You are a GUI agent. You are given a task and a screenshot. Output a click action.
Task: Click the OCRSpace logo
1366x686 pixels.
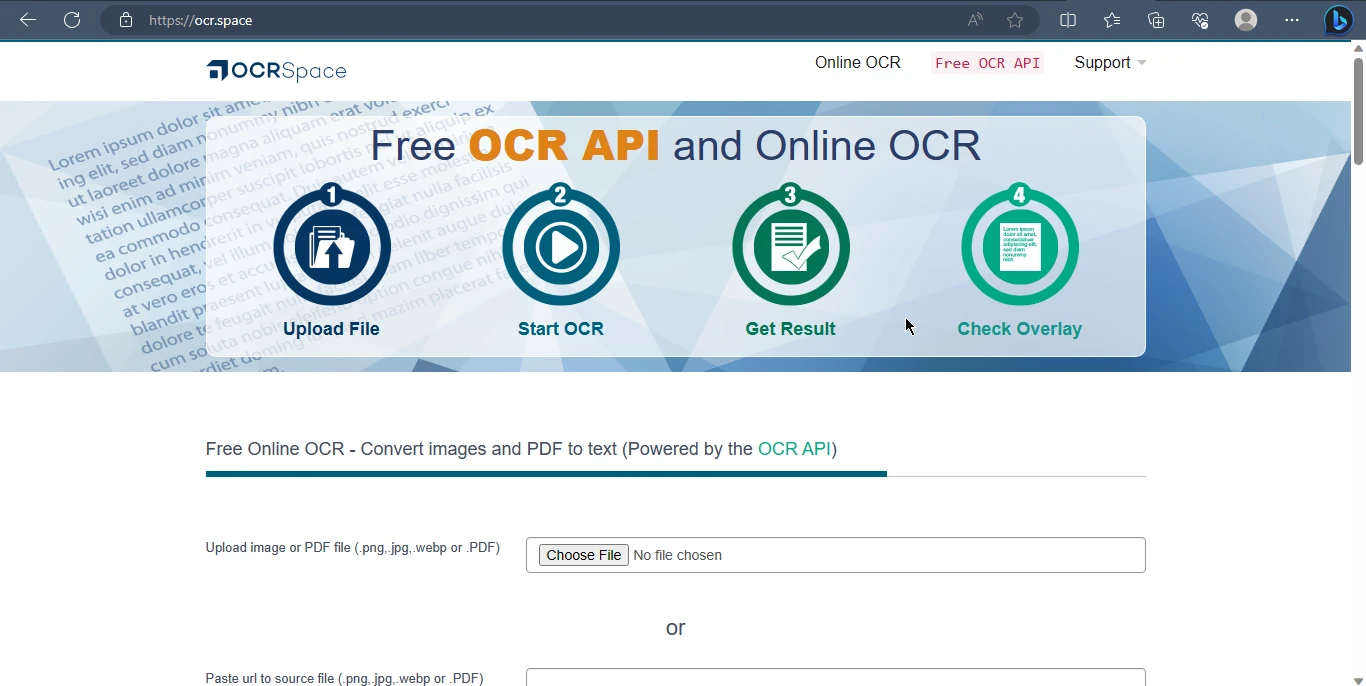[277, 70]
